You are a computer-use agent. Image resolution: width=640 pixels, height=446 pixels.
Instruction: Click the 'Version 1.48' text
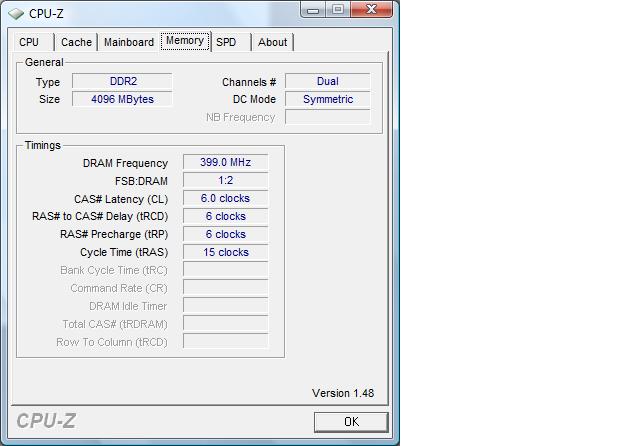pyautogui.click(x=343, y=393)
